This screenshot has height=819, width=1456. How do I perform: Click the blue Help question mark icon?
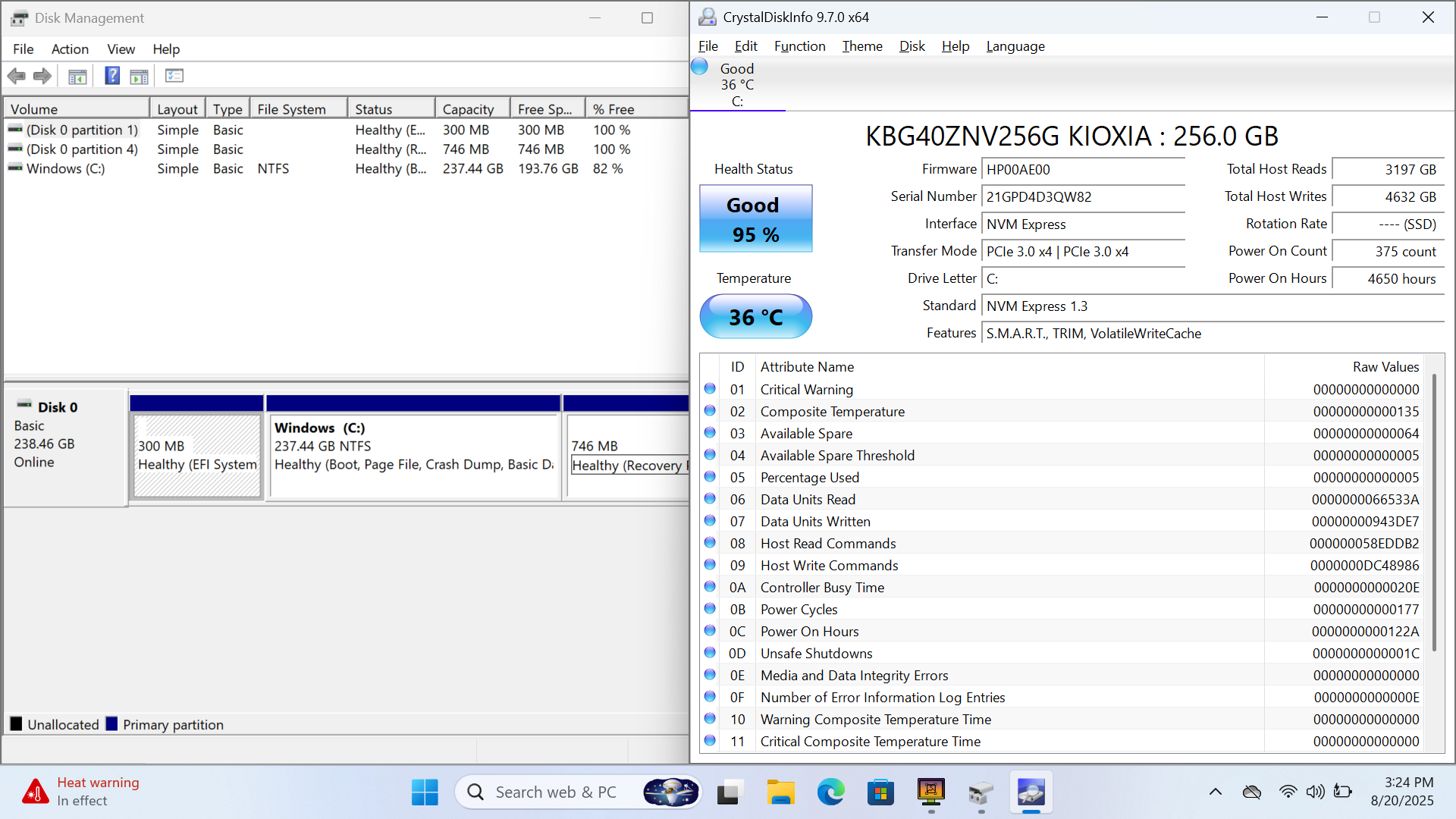coord(112,76)
